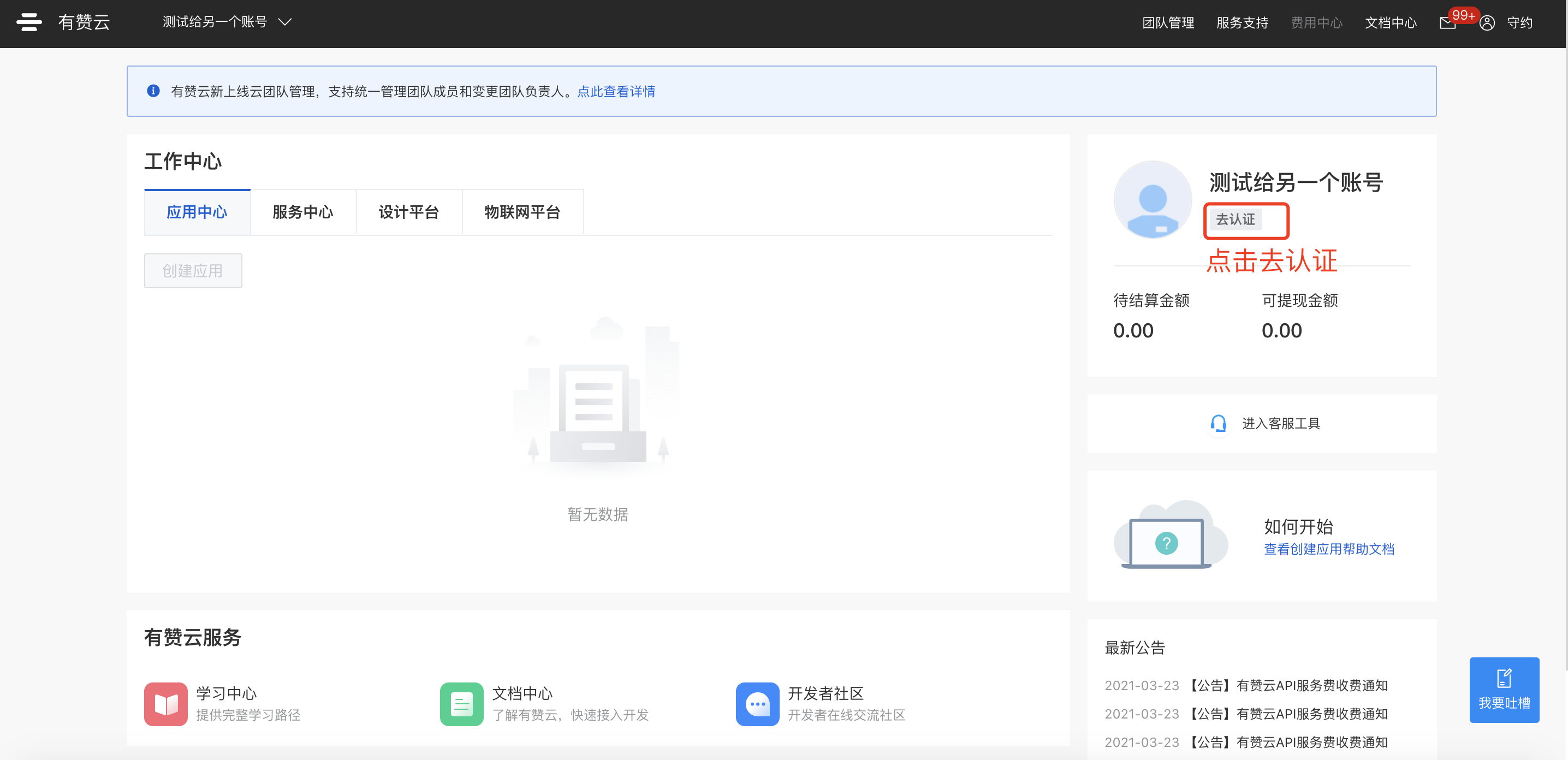This screenshot has width=1568, height=760.
Task: Open the blue 开发者社区 chat bubble icon
Action: click(x=757, y=704)
